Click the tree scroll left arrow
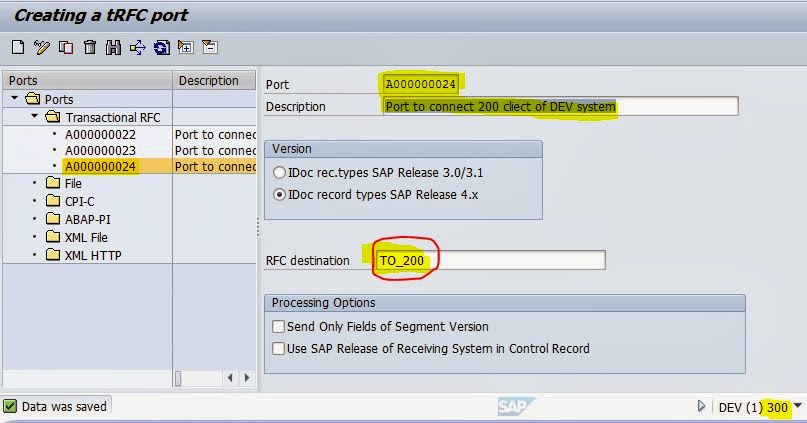The height and width of the screenshot is (423, 807). tap(230, 378)
